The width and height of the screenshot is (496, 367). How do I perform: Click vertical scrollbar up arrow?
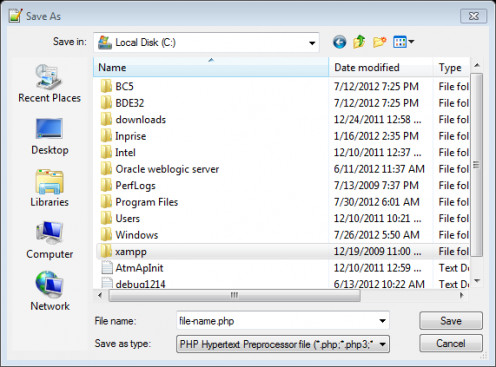point(477,65)
